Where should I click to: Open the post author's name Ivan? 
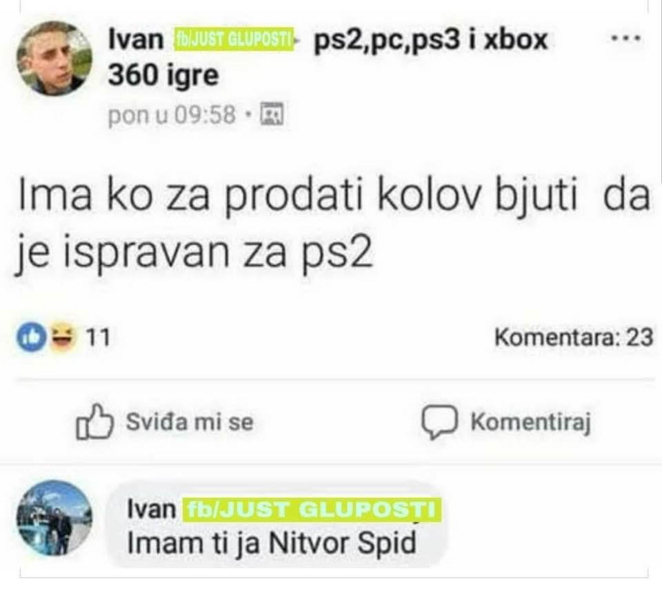(136, 40)
